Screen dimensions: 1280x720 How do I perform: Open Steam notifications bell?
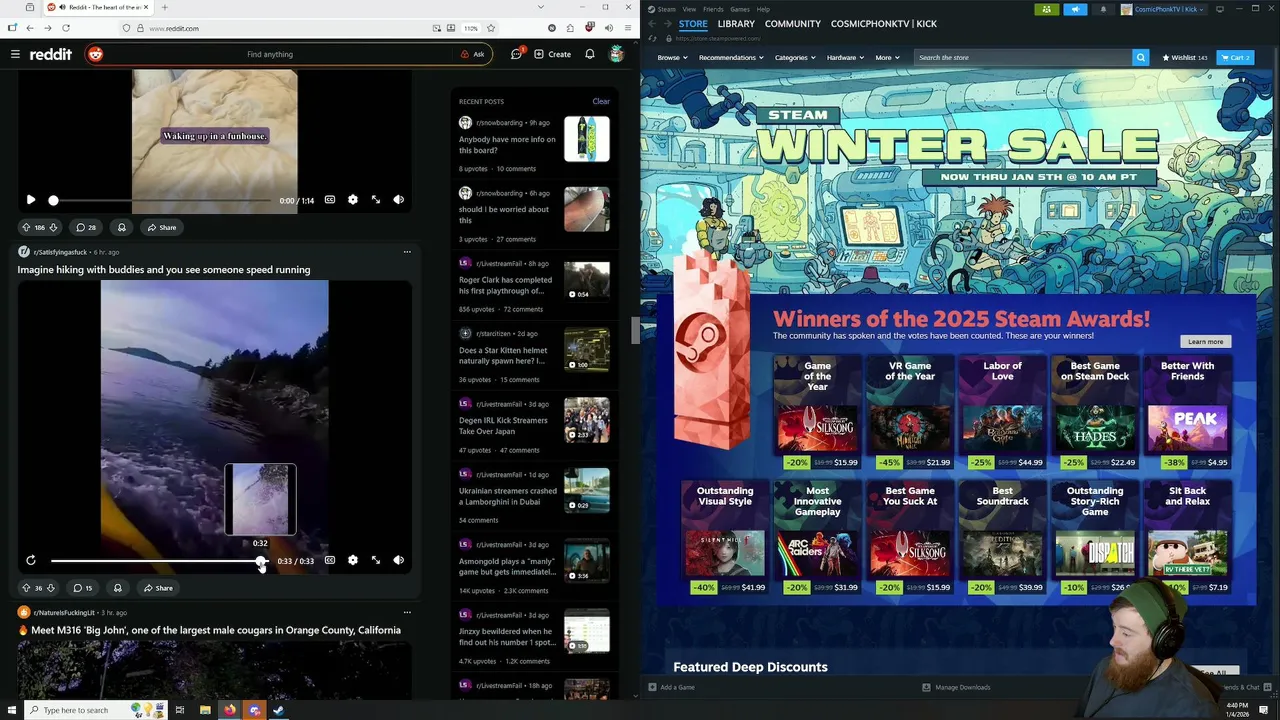click(1103, 9)
